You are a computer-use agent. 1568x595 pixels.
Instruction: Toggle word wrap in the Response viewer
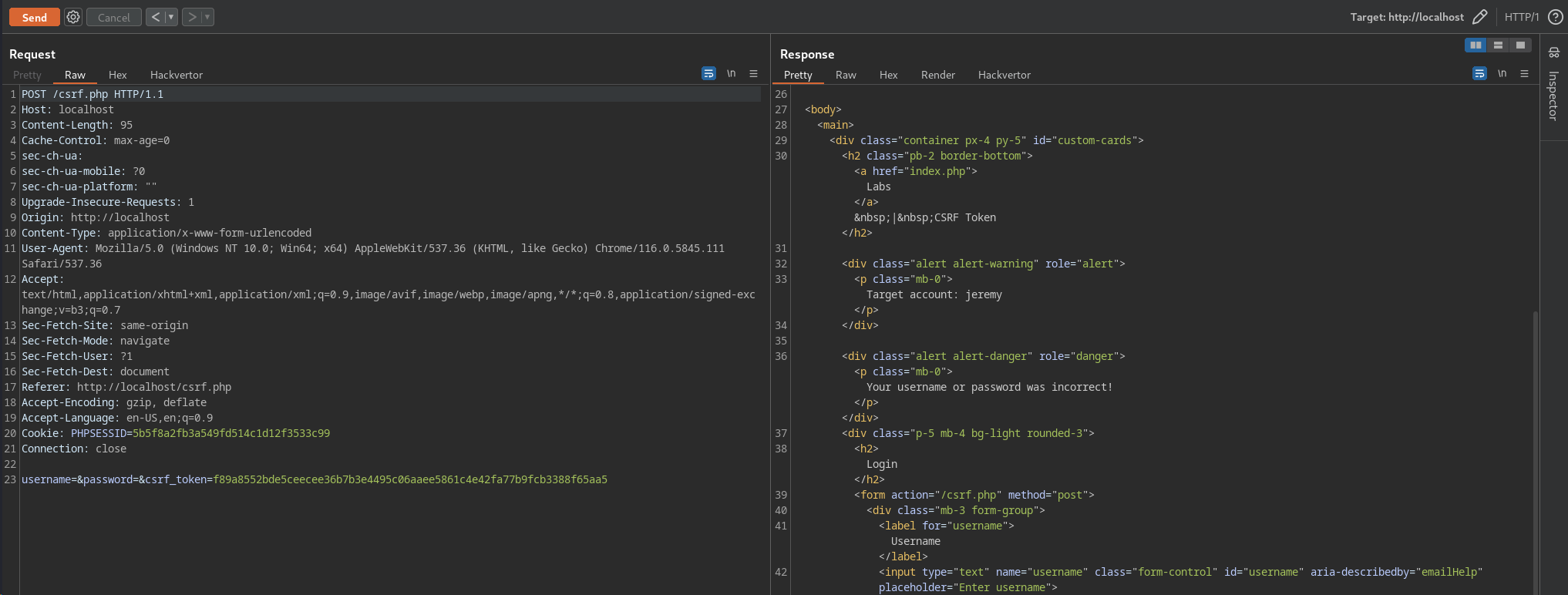(x=1479, y=74)
